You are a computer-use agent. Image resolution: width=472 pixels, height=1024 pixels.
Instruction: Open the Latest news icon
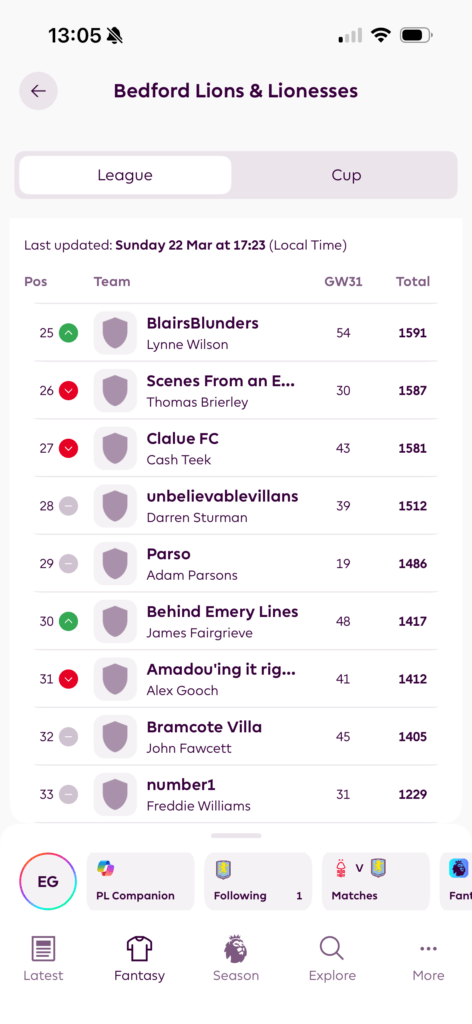[x=43, y=948]
